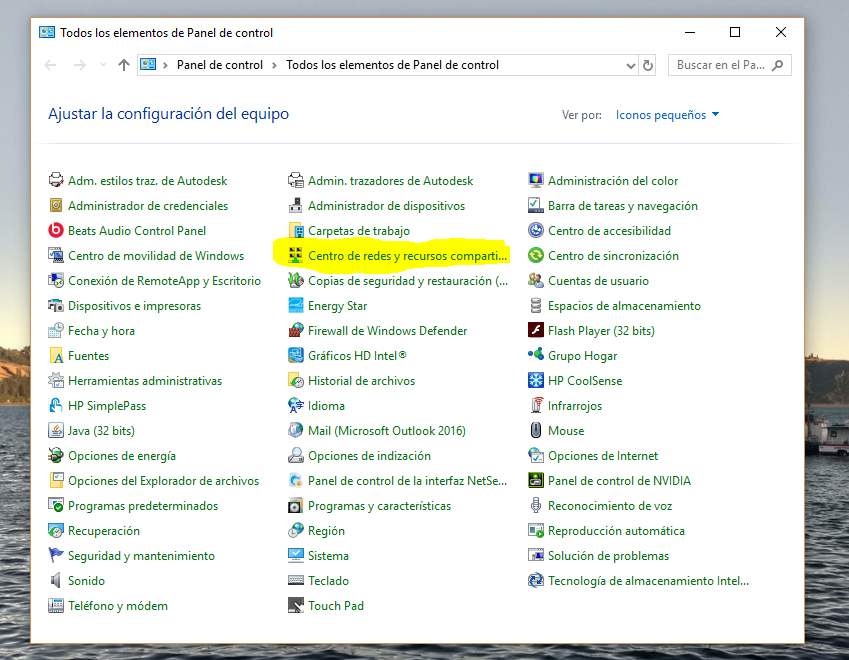
Task: Click the Flash Player (32 bits) icon
Action: point(535,331)
